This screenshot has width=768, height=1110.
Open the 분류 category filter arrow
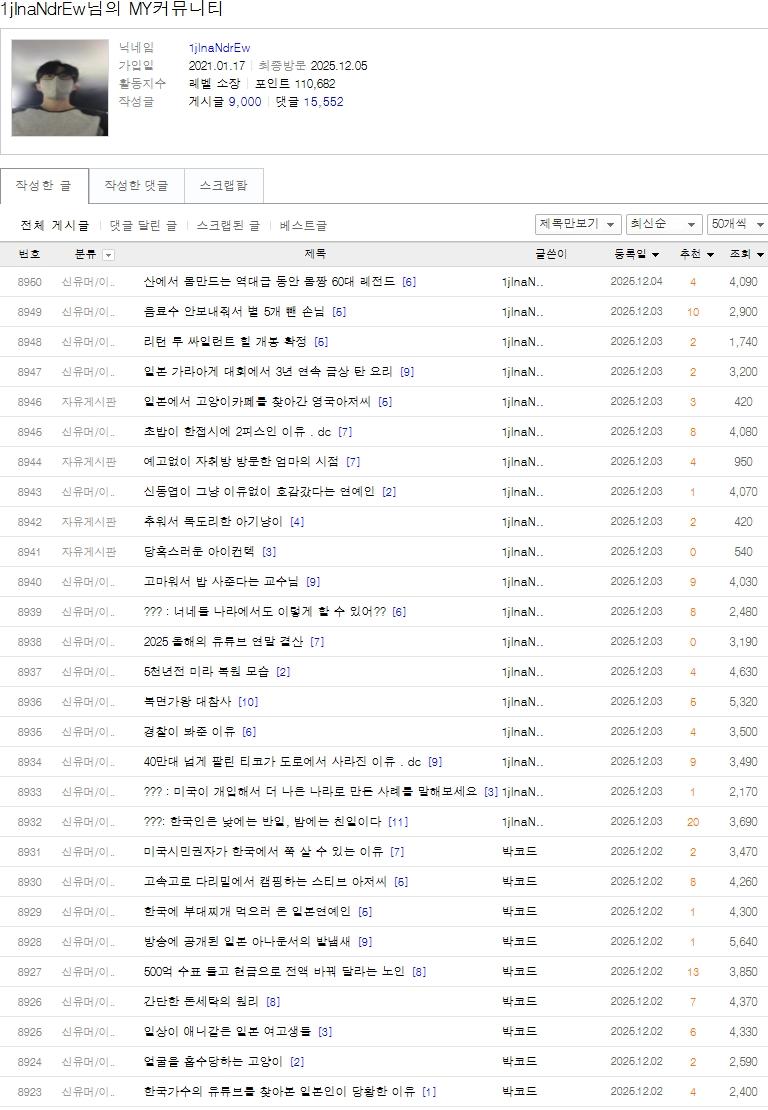(108, 255)
